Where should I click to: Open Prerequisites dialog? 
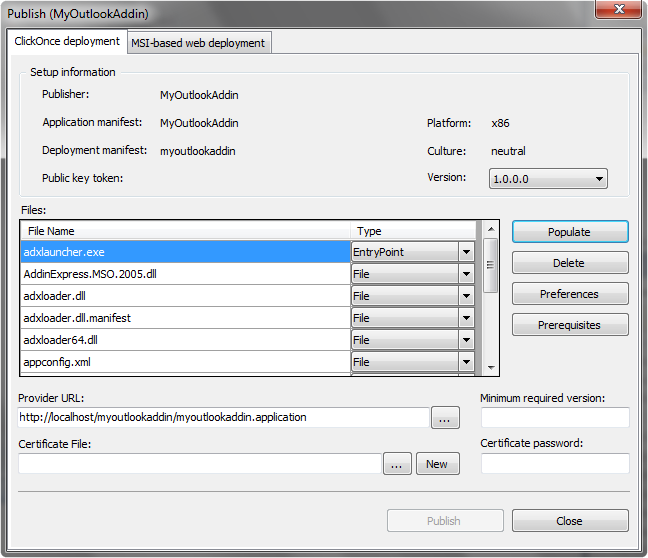click(570, 325)
